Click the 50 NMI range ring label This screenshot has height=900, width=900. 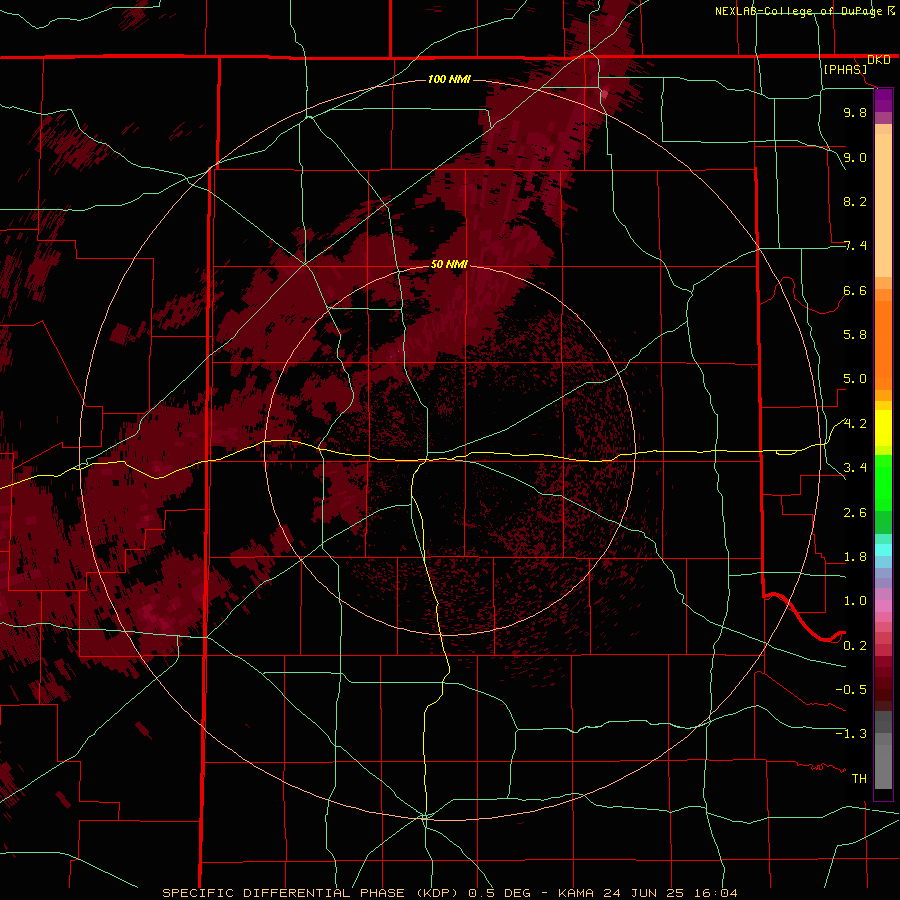tap(449, 265)
